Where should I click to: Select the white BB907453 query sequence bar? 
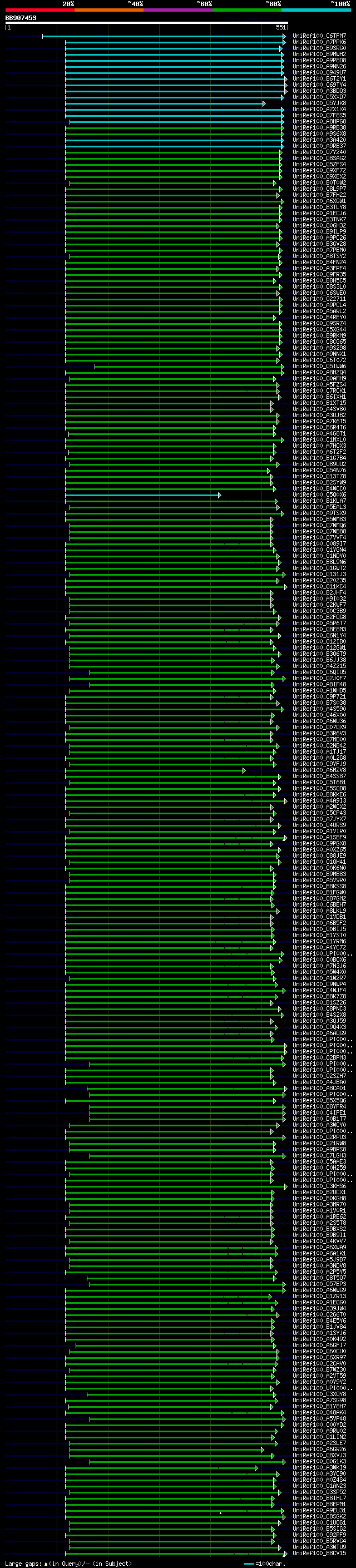[146, 22]
